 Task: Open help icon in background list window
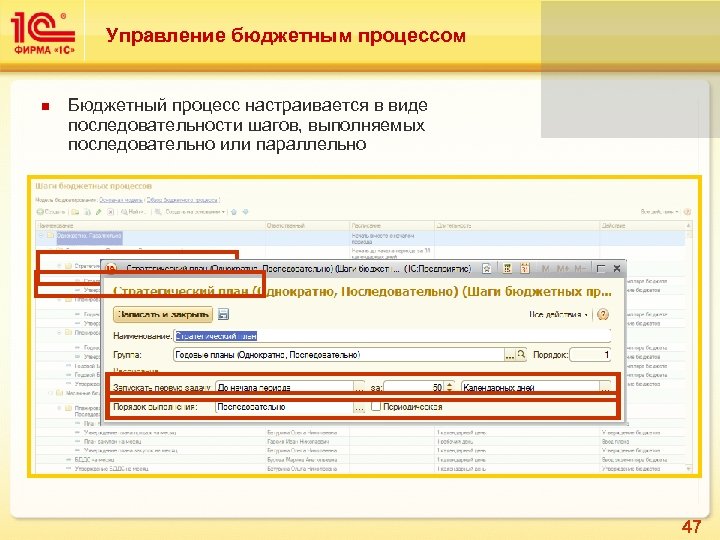(687, 212)
